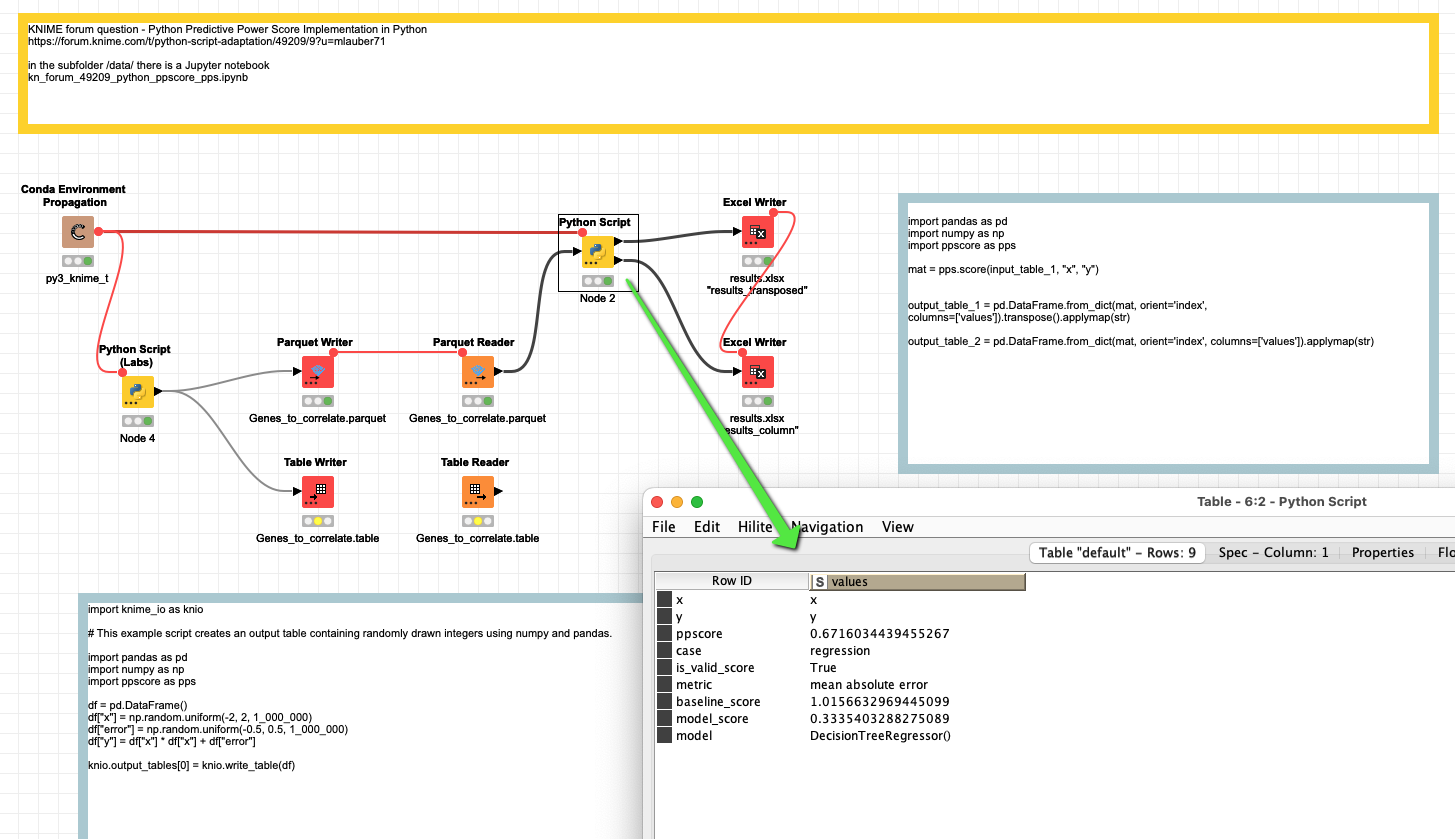Open the Navigation menu
The height and width of the screenshot is (839, 1455).
(x=828, y=527)
